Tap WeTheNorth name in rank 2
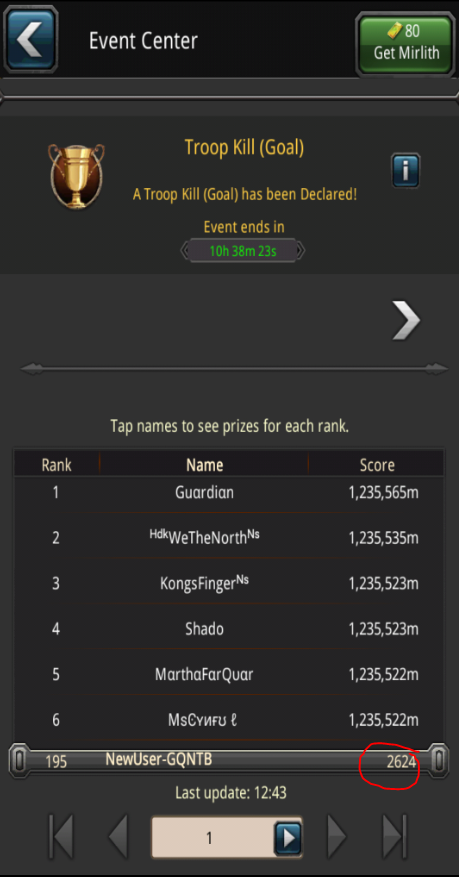459x877 pixels. tap(204, 537)
